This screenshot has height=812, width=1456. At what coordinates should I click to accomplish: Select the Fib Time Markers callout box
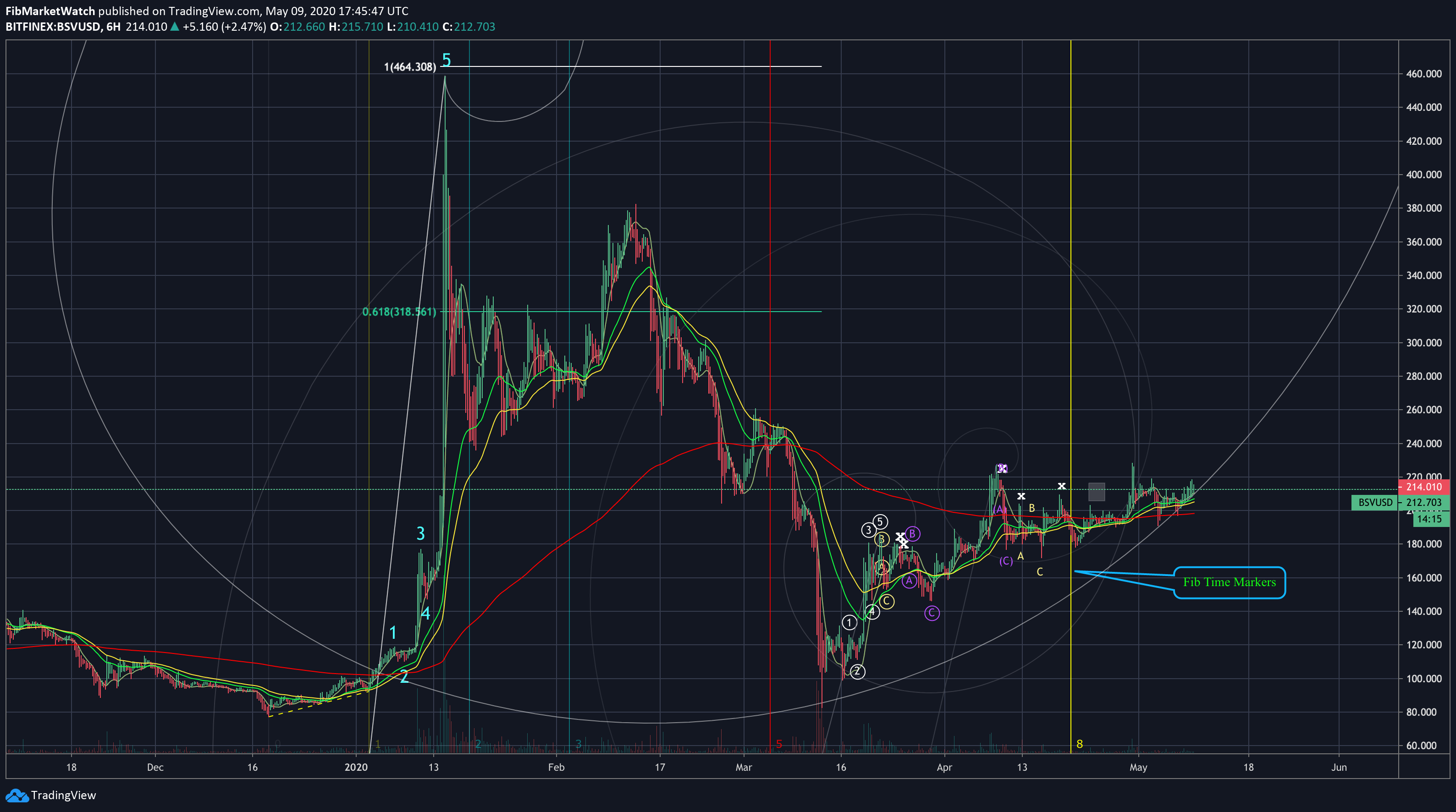(1230, 582)
